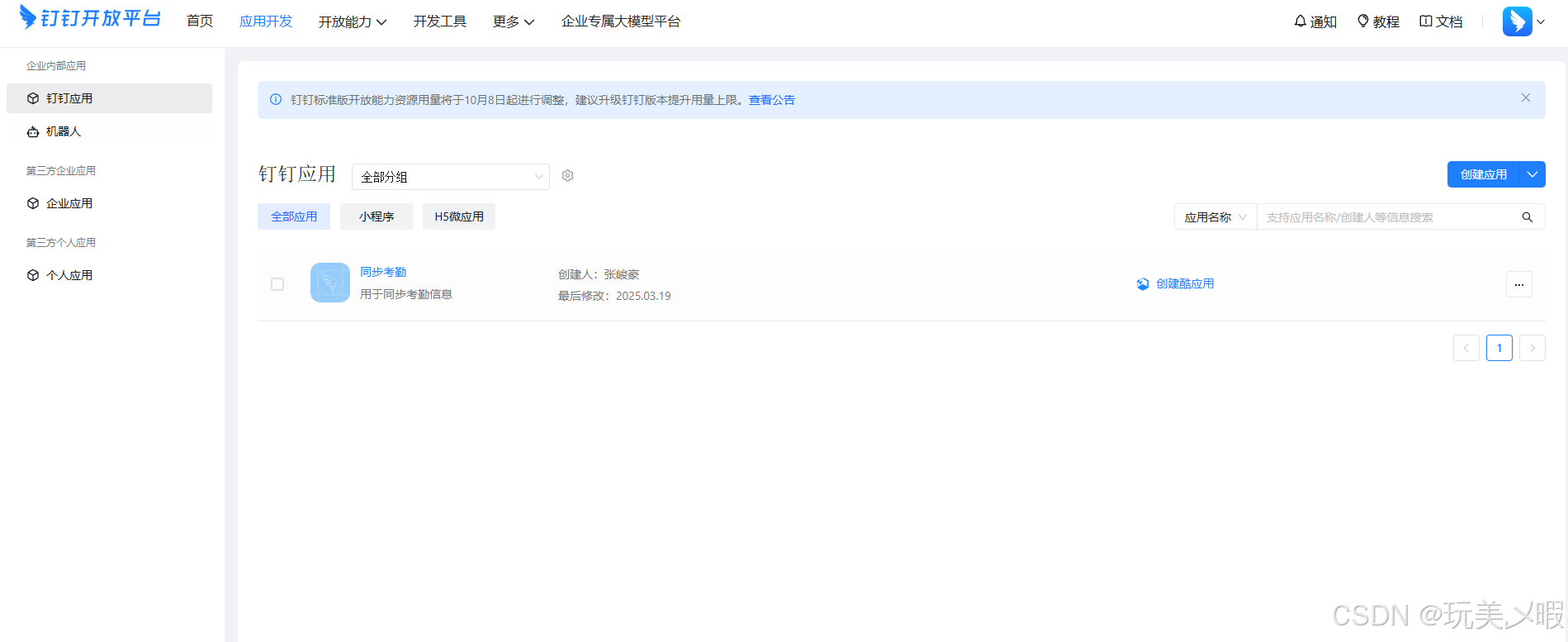Open the more options button for 同步考勤
The width and height of the screenshot is (1568, 642).
[x=1519, y=284]
